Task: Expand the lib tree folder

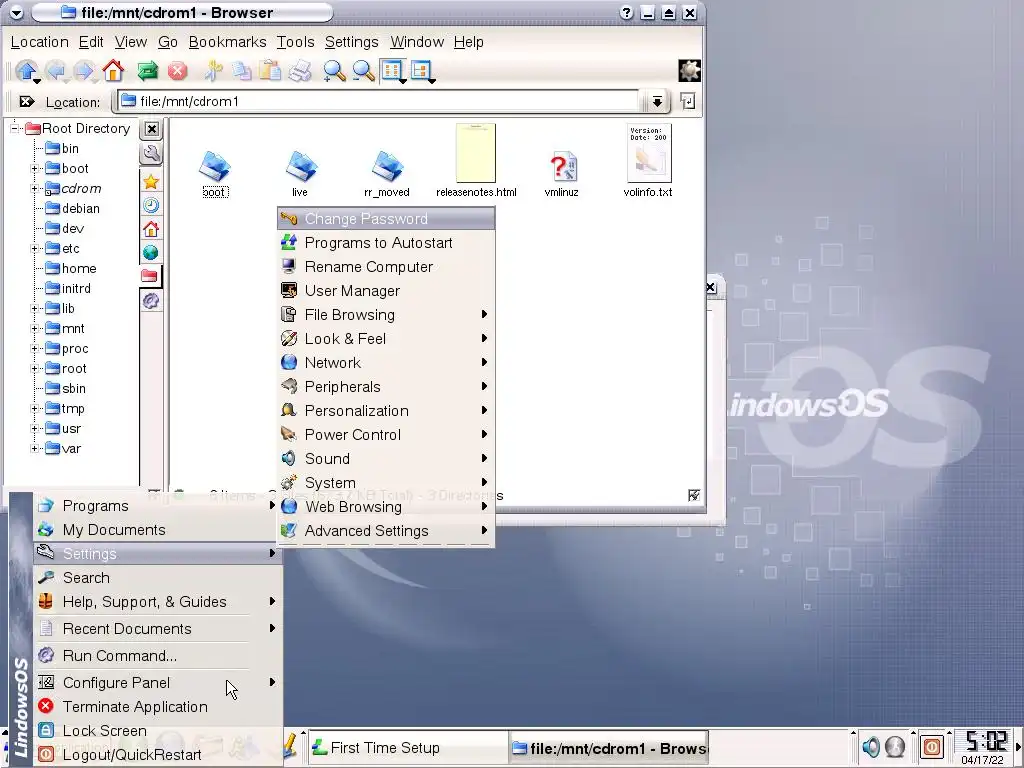Action: [x=35, y=309]
